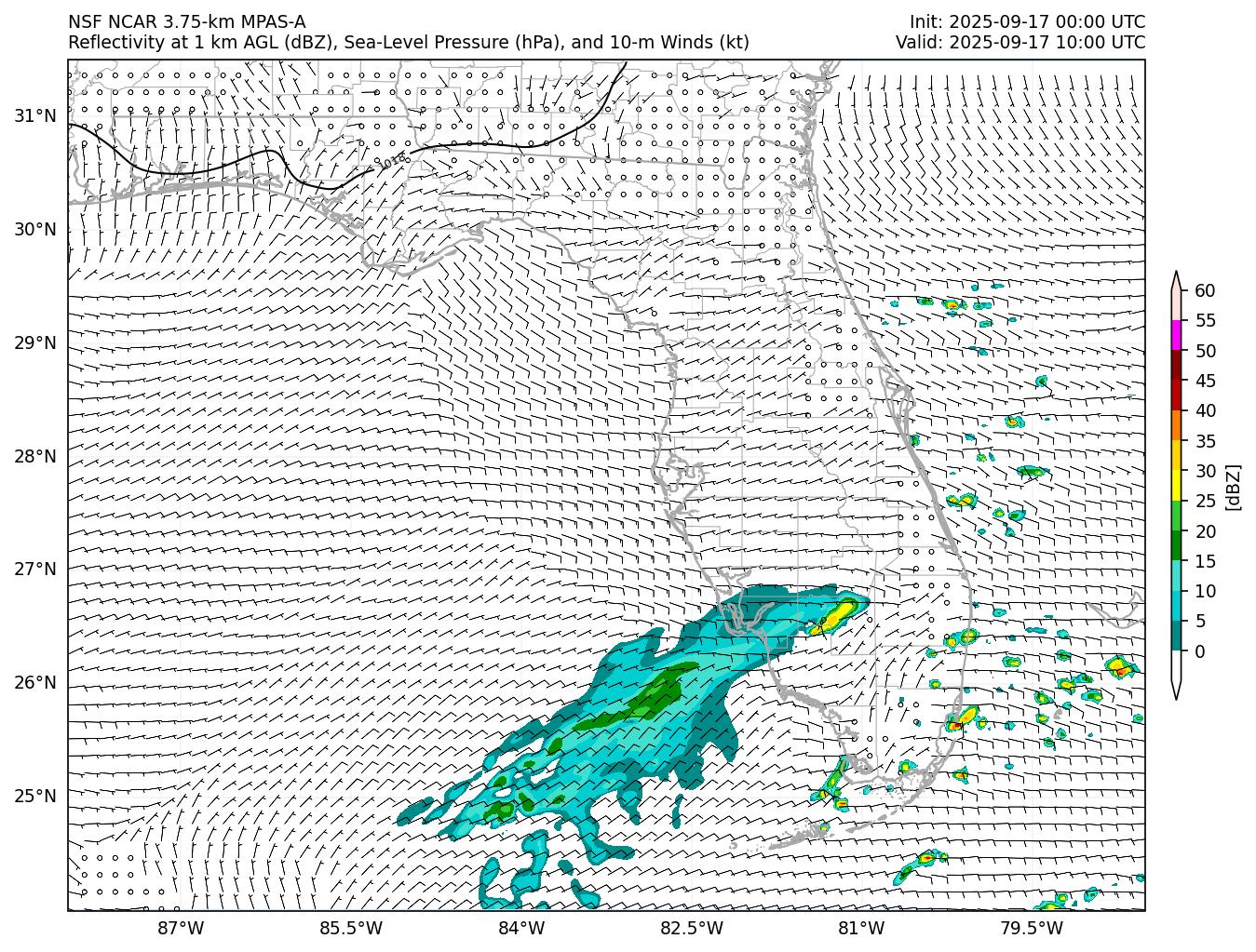The width and height of the screenshot is (1256, 952).
Task: Click the 25°N latitude axis label
Action: click(34, 797)
